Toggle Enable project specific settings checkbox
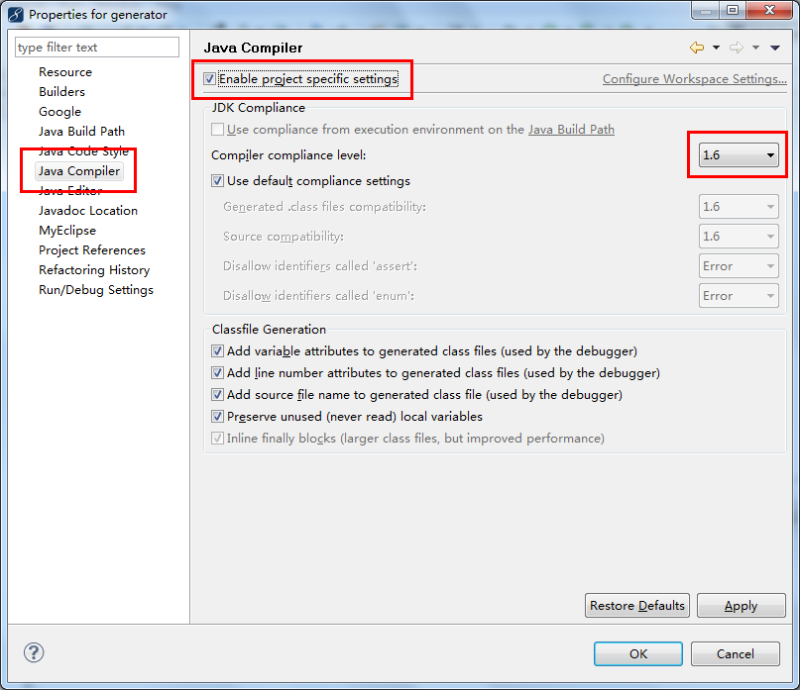Image resolution: width=800 pixels, height=690 pixels. 209,79
